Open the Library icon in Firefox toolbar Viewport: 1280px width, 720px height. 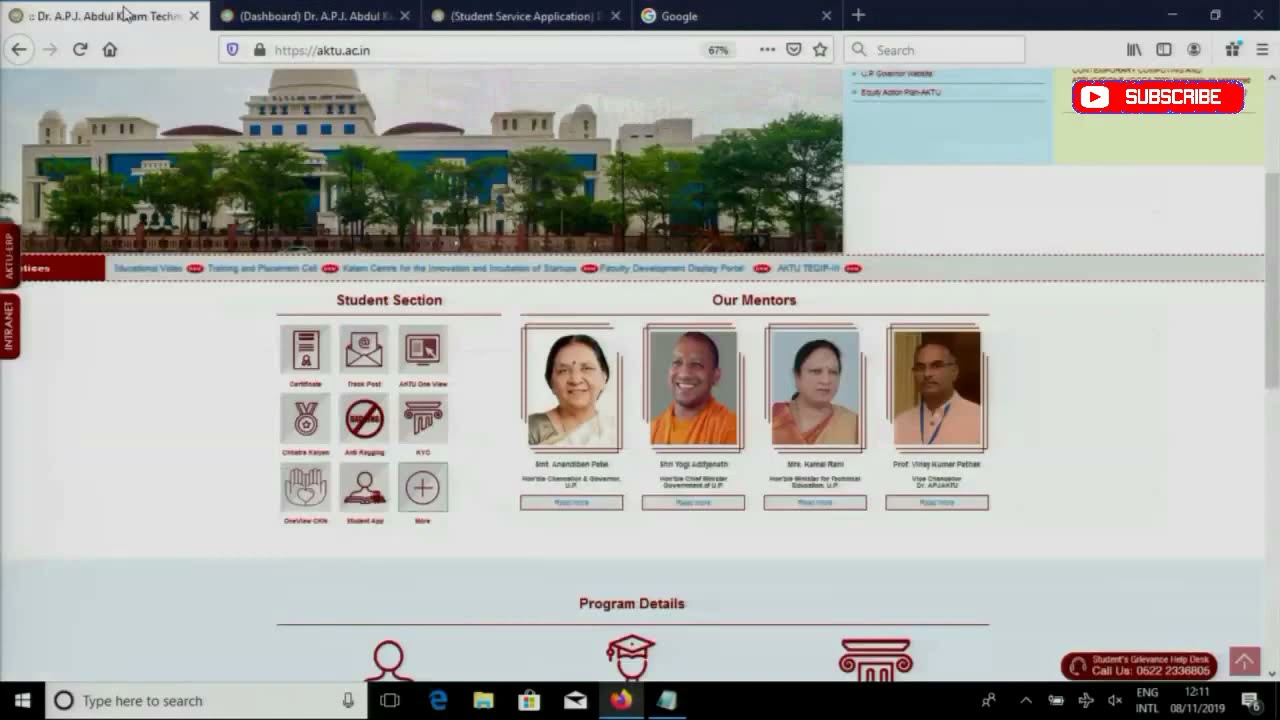1134,49
